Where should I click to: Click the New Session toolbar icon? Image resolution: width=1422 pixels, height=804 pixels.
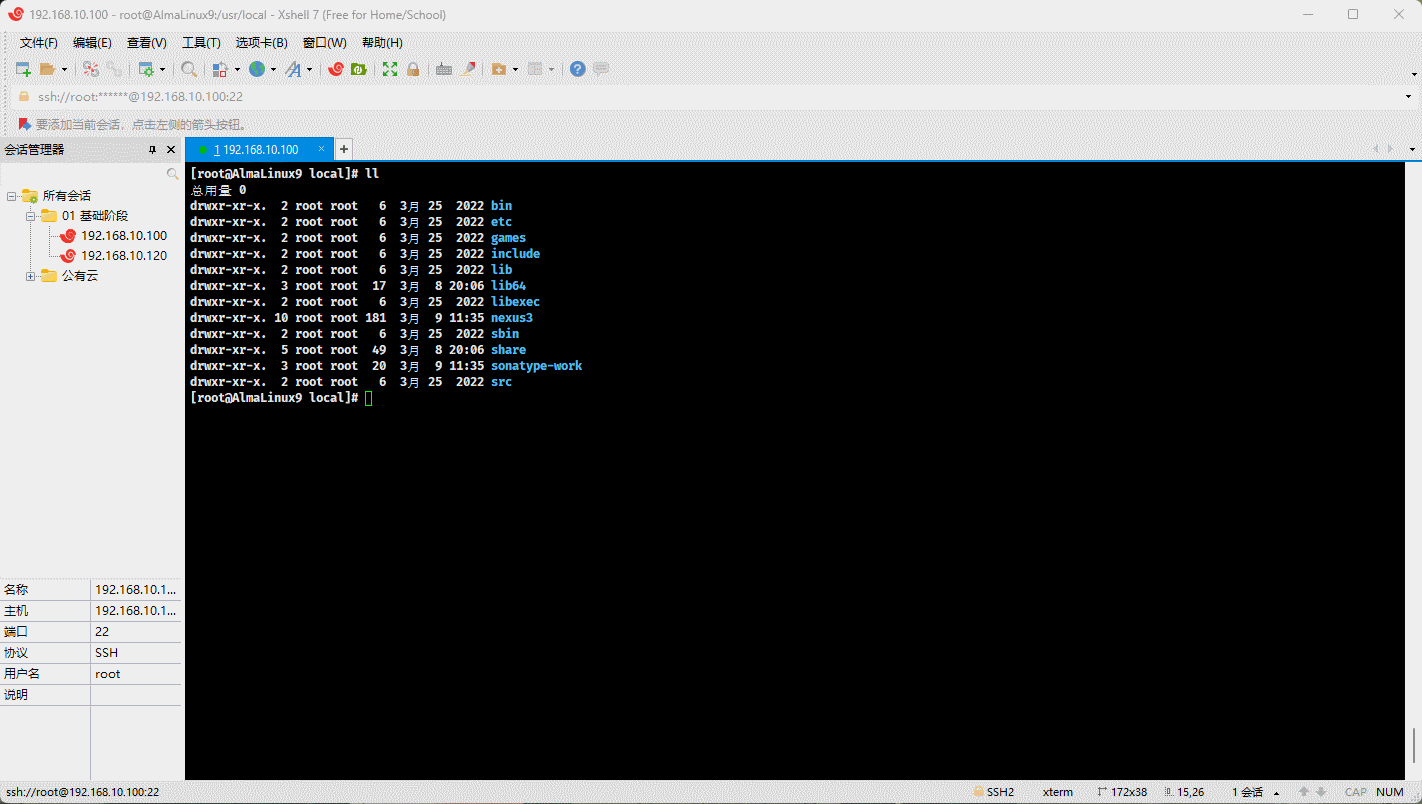coord(23,69)
